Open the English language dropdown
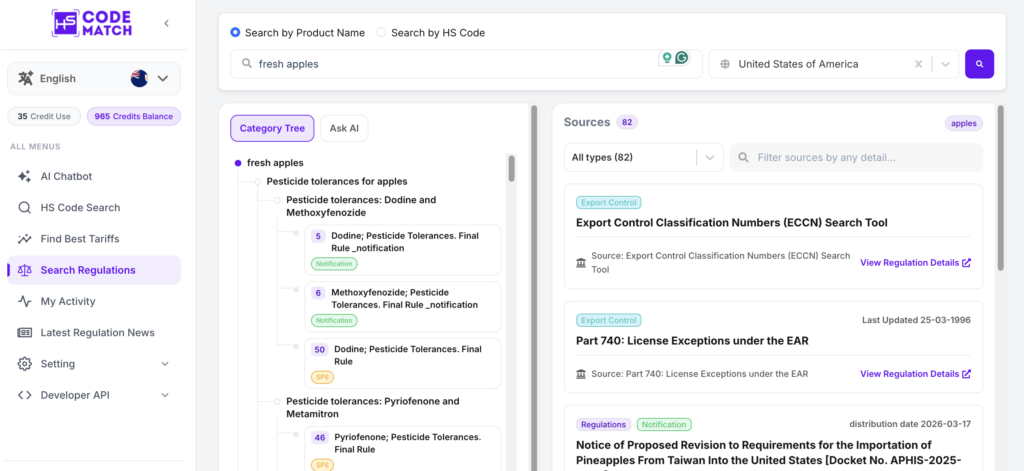Viewport: 1024px width, 471px height. (x=94, y=78)
